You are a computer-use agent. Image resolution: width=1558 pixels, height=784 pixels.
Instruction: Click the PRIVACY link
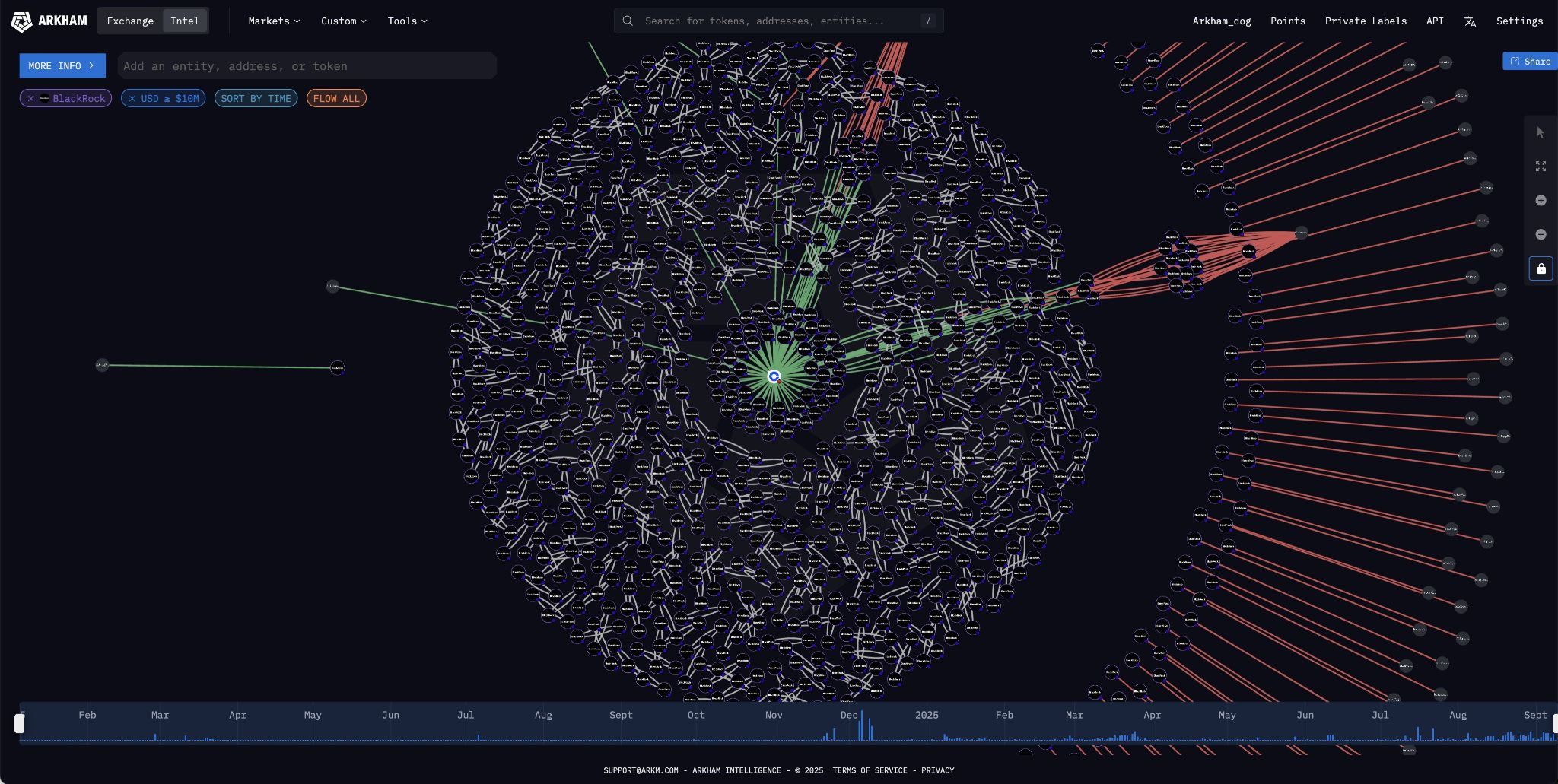937,770
